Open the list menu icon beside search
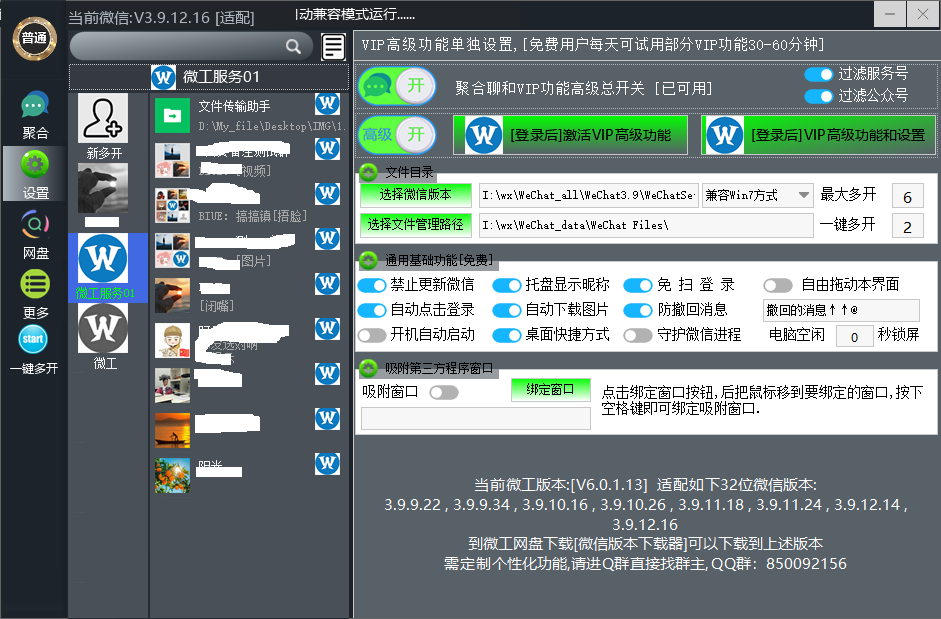Screen dimensions: 941x619 click(333, 47)
